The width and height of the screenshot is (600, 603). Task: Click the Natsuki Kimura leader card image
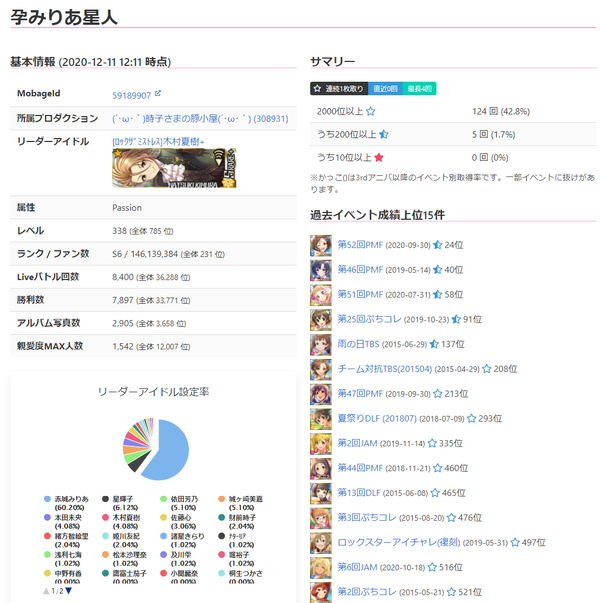coord(174,168)
